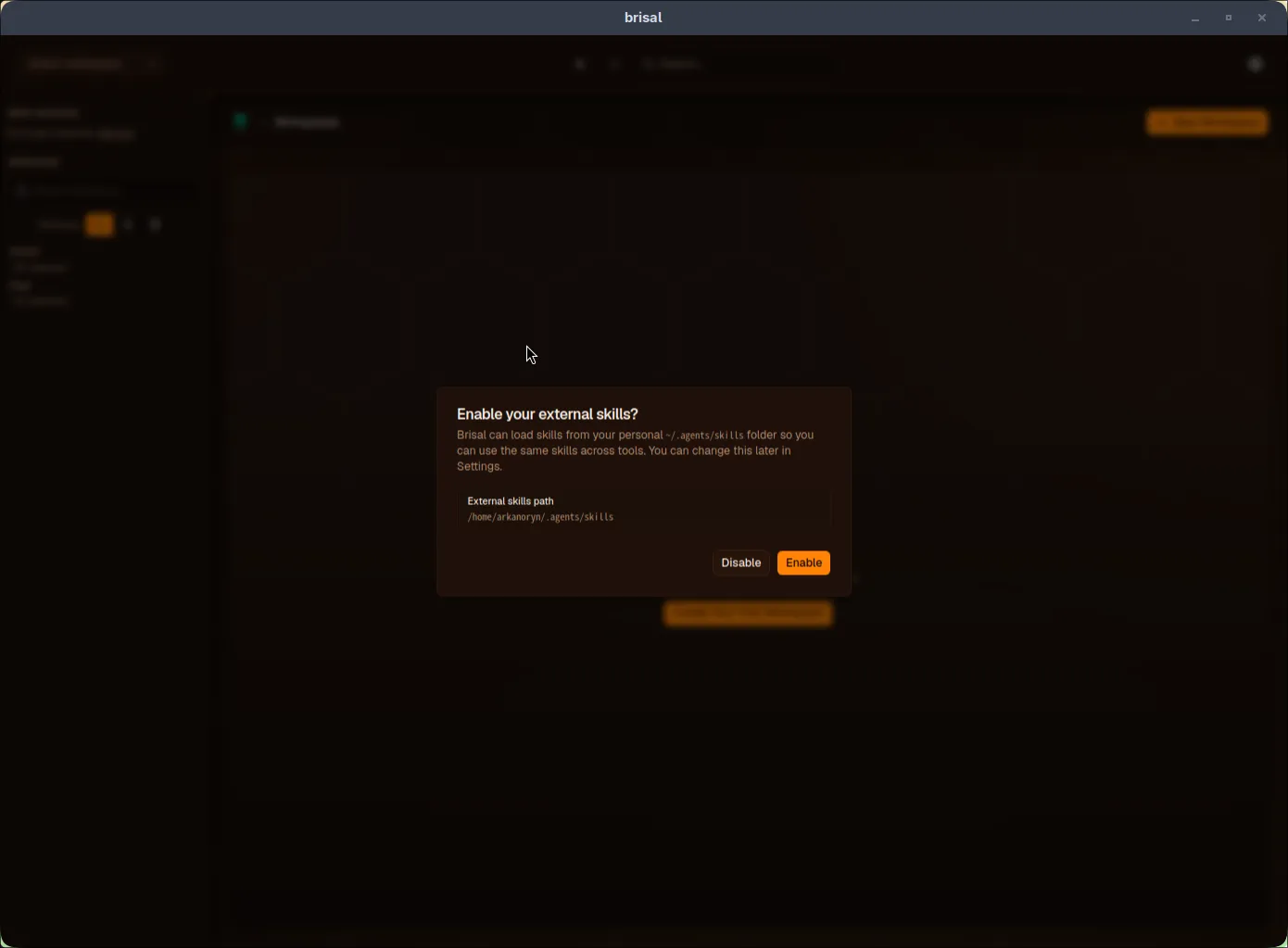Decline external skills using the Disable button

(x=740, y=562)
